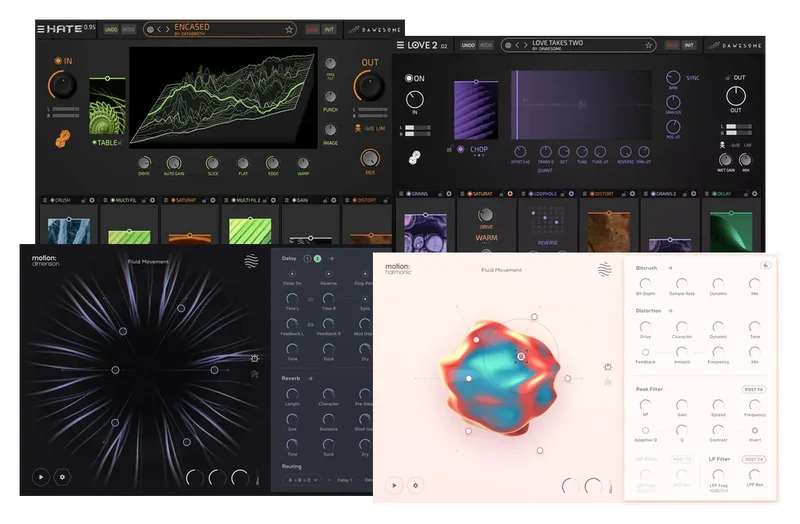
Task: Favorite the ENCASED preset with the star
Action: [x=289, y=30]
